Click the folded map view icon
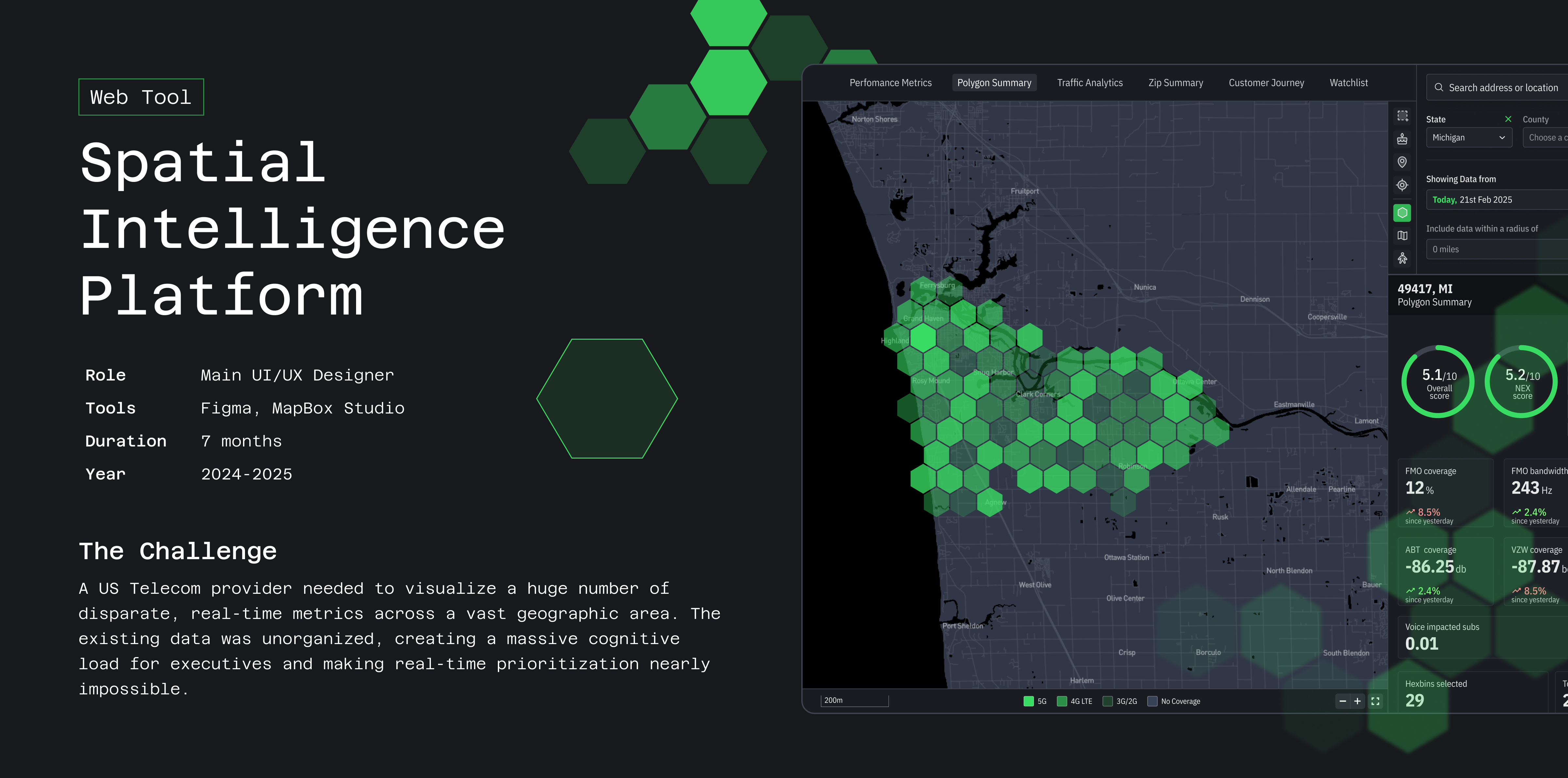The height and width of the screenshot is (778, 1568). click(1402, 235)
